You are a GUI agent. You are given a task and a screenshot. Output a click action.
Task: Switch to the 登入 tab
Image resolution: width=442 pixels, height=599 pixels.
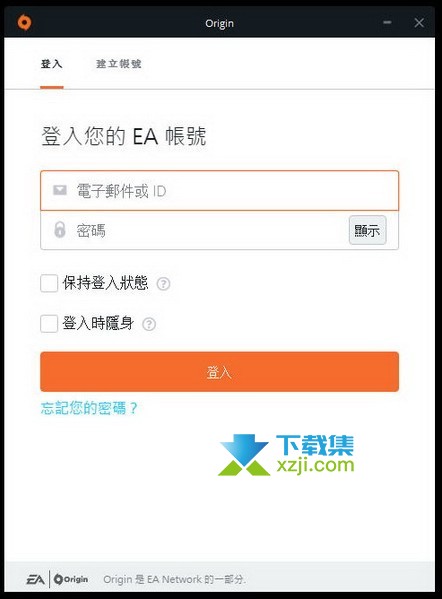coord(52,64)
